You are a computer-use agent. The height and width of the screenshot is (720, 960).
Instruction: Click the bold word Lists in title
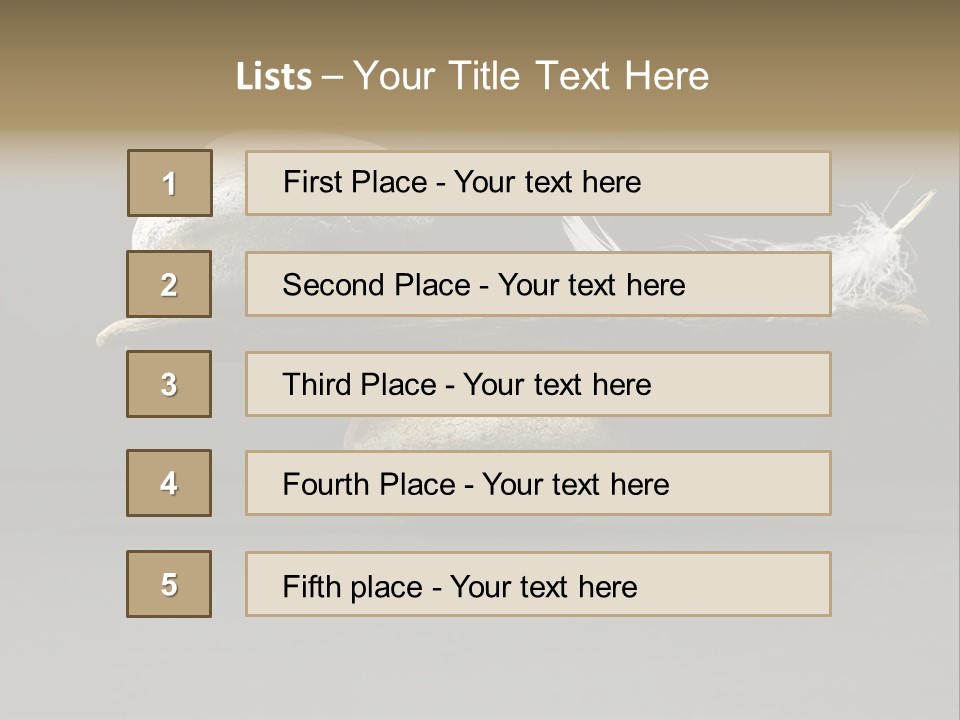274,77
